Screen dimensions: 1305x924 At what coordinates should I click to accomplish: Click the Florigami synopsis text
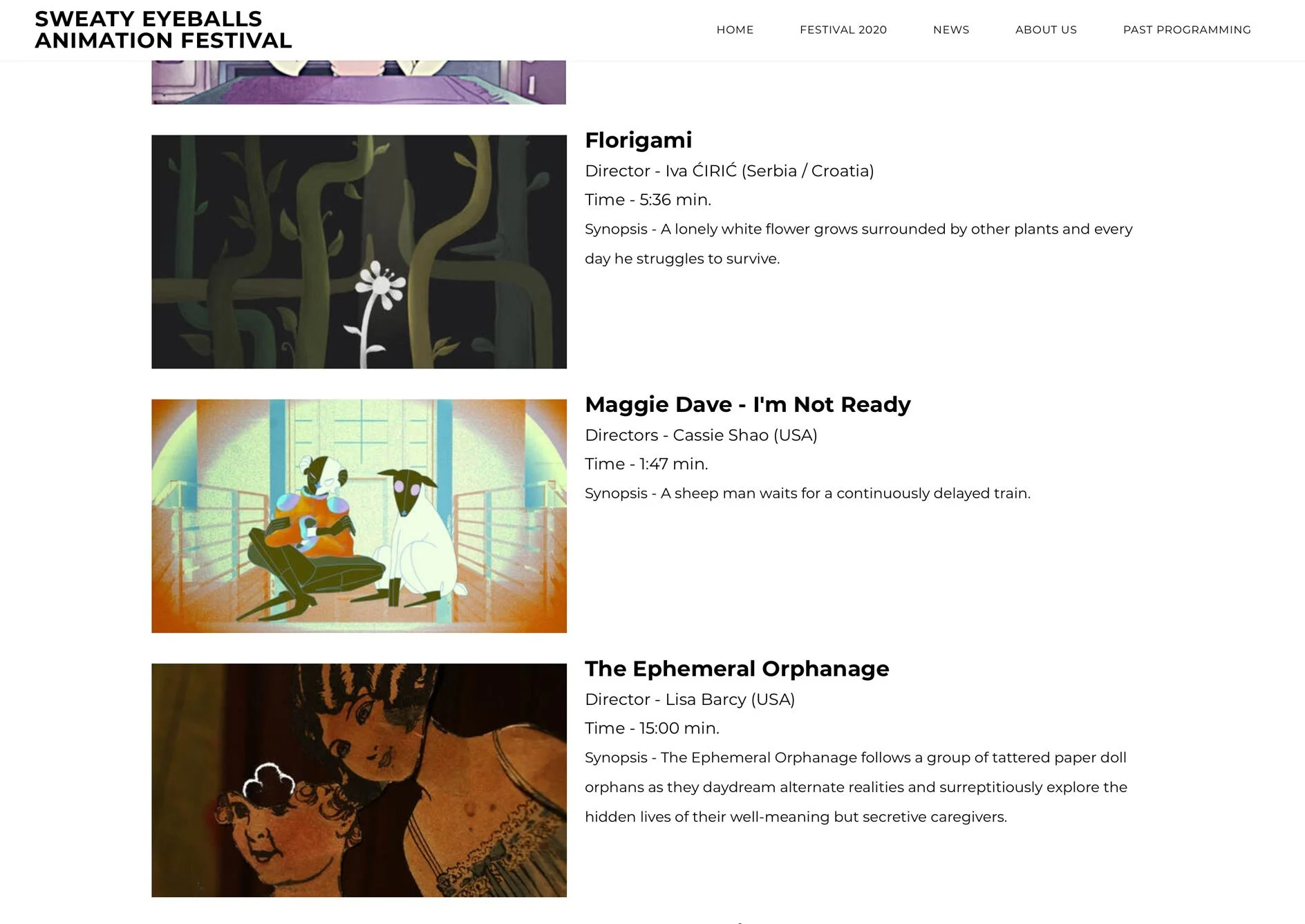pyautogui.click(x=858, y=243)
